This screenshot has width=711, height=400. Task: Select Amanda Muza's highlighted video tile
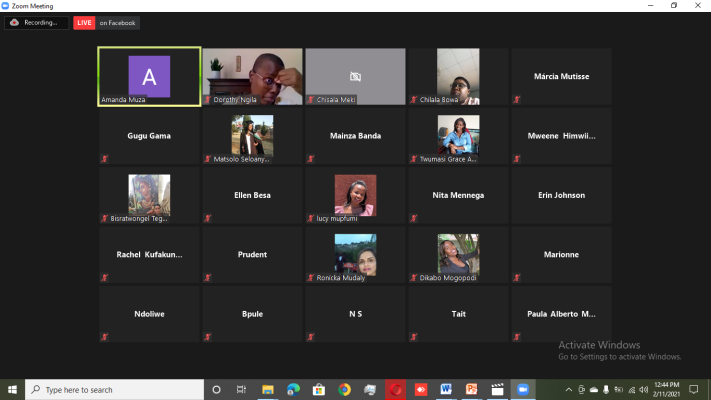click(x=149, y=76)
